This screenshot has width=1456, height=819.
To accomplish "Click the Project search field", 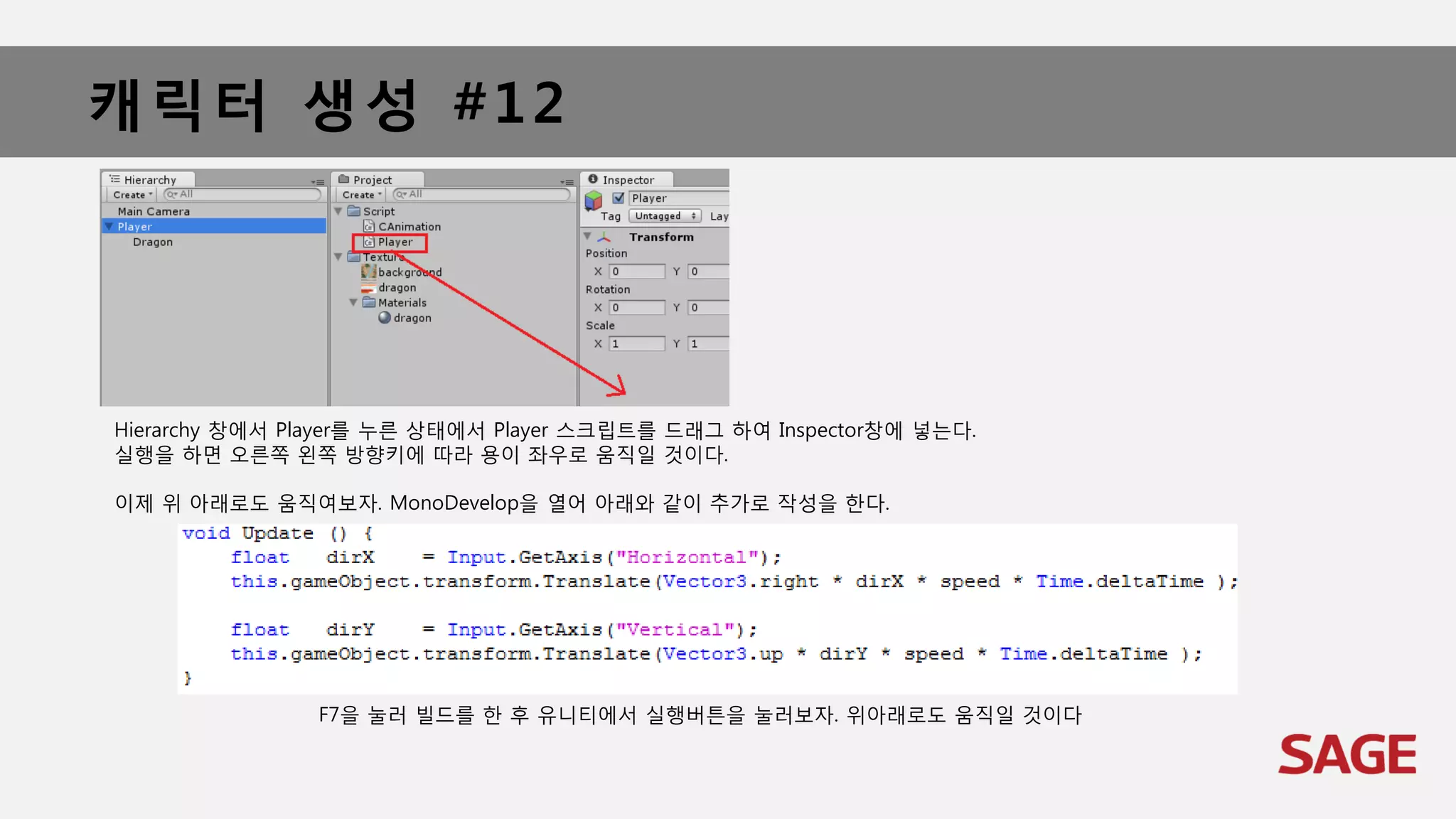I will pyautogui.click(x=481, y=194).
